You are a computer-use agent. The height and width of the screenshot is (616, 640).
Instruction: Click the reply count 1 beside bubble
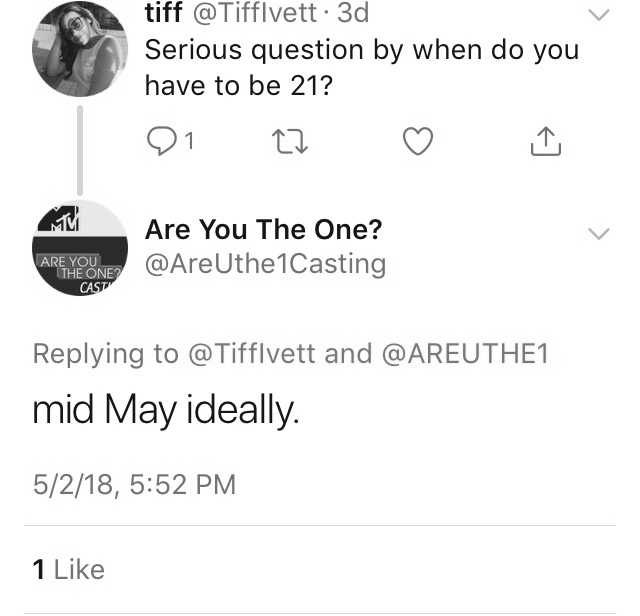point(189,141)
